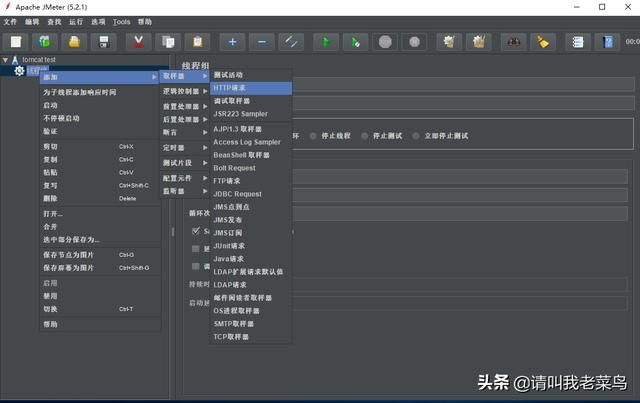Open the 编辑 menu
Viewport: 640px width, 403px height.
point(32,22)
